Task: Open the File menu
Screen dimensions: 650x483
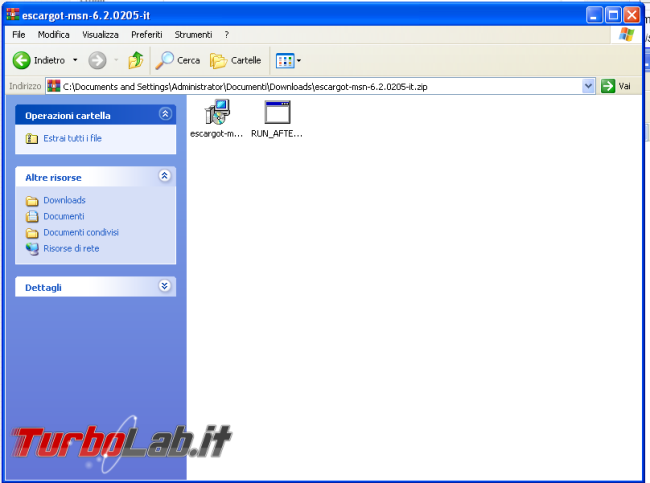Action: click(19, 35)
